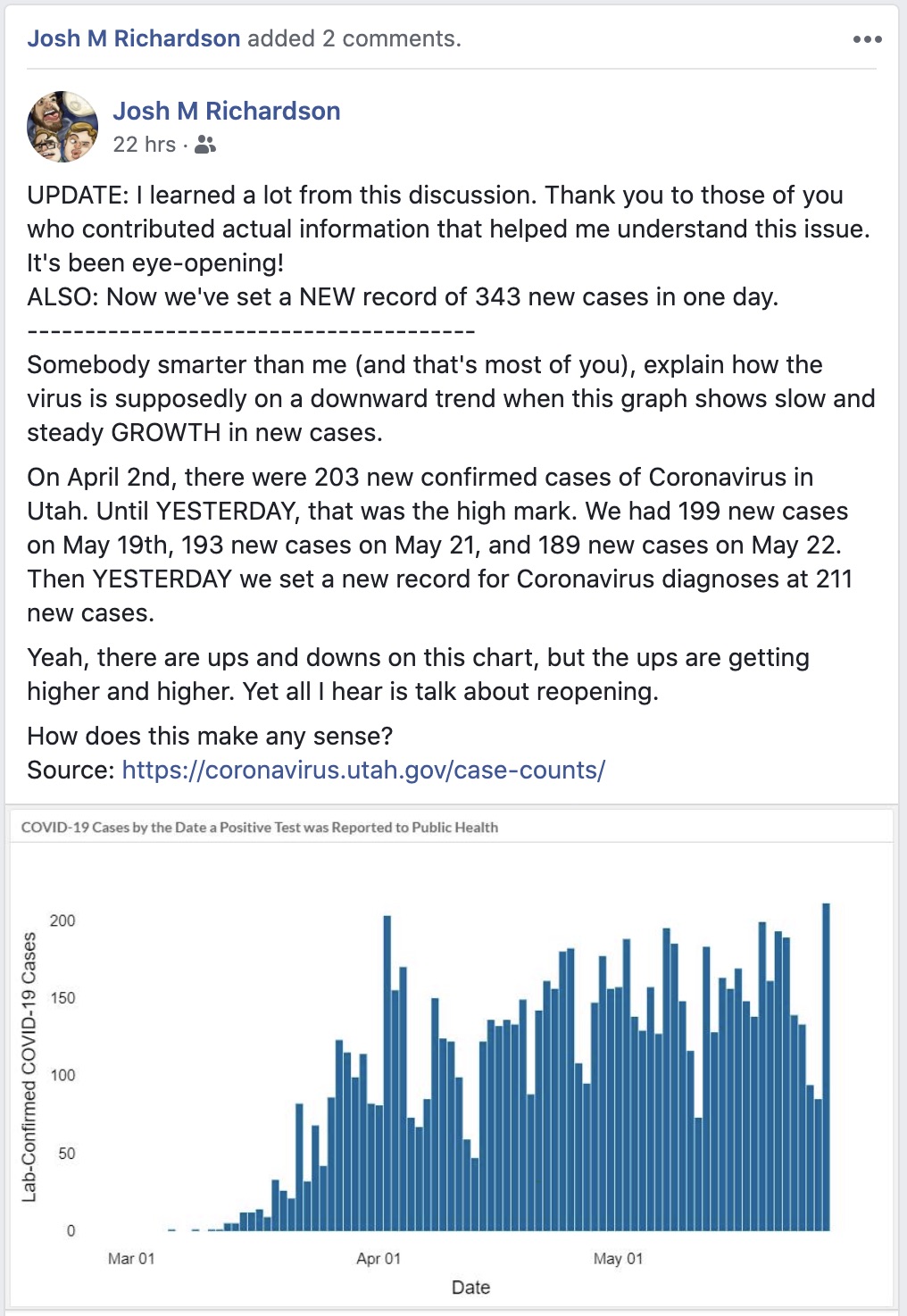The width and height of the screenshot is (907, 1316).
Task: Click the friends audience icon
Action: [205, 145]
